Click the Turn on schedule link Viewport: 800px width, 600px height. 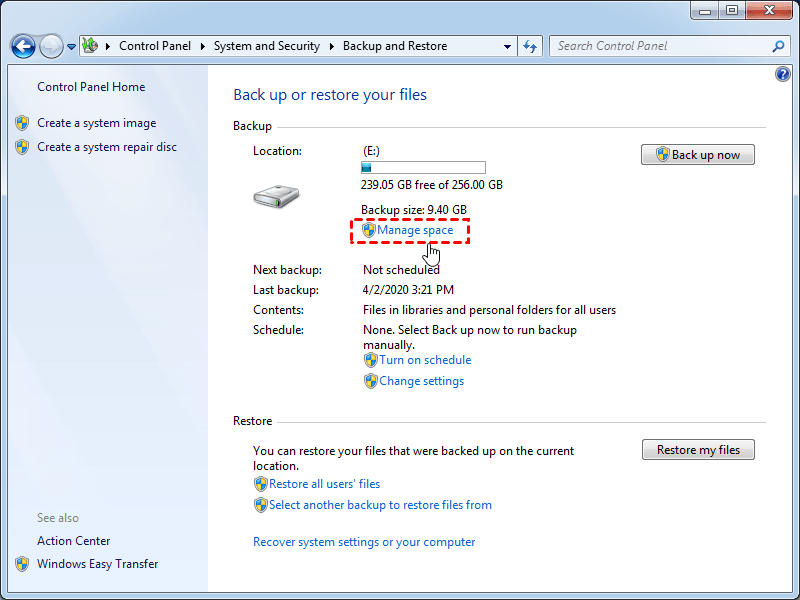425,360
